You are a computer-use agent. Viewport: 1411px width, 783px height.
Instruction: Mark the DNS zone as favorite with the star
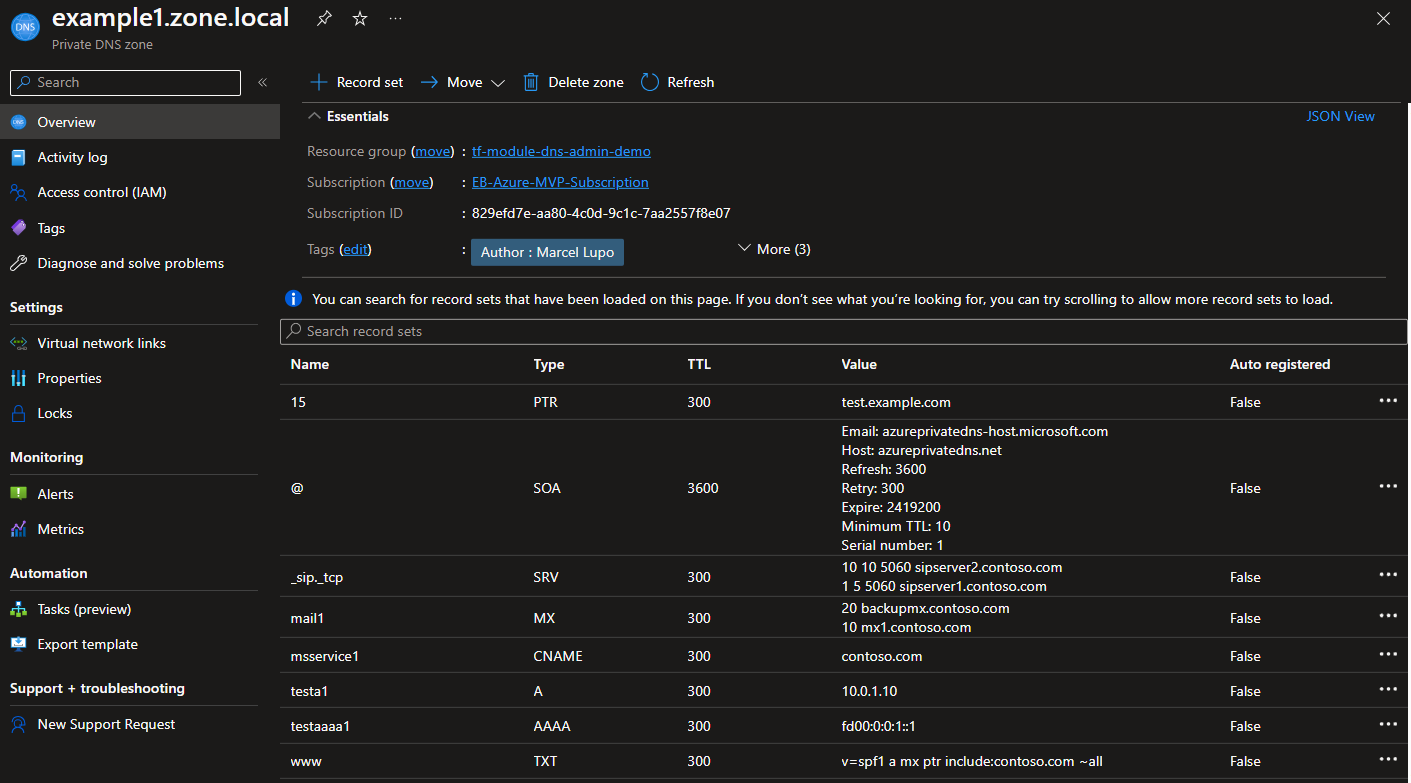pos(360,18)
